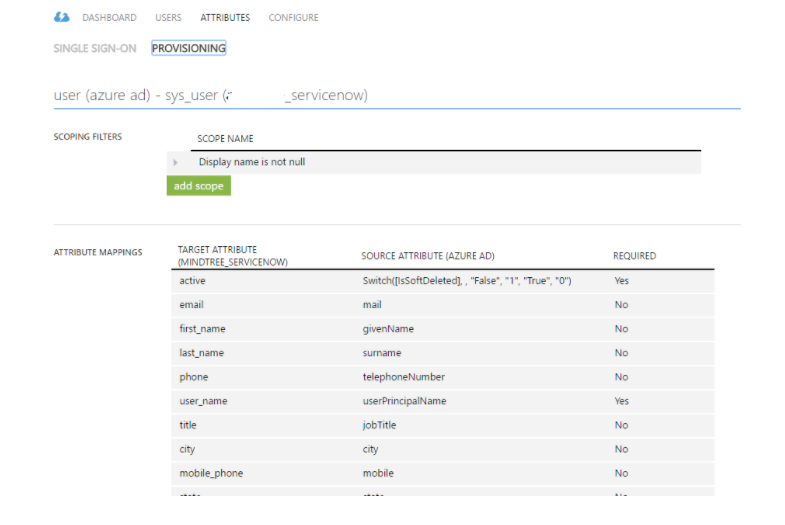Viewport: 785px width, 525px height.
Task: Open the Configure tab
Action: [x=293, y=18]
